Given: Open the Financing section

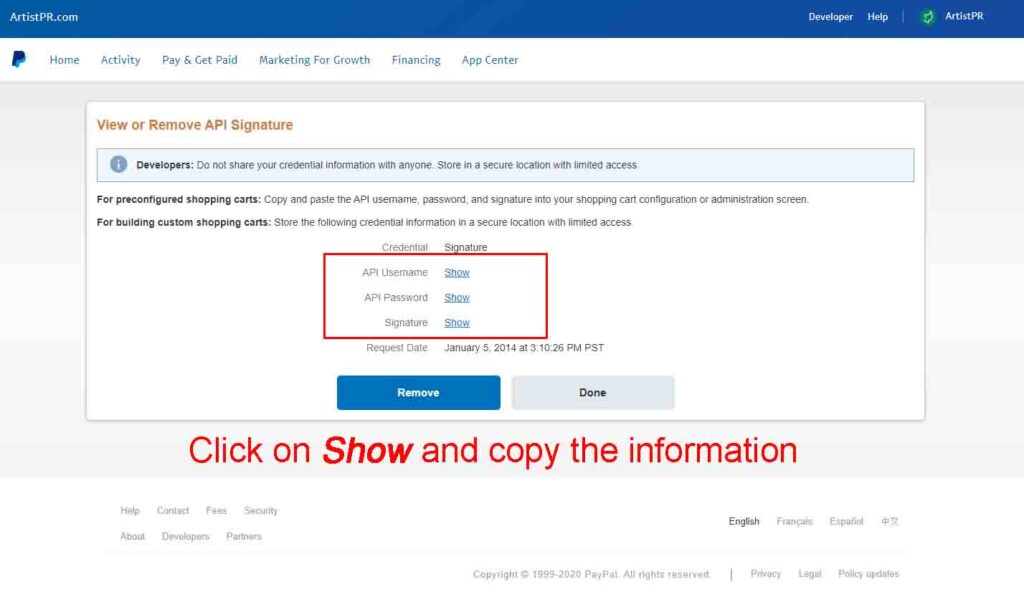Looking at the screenshot, I should tap(415, 60).
